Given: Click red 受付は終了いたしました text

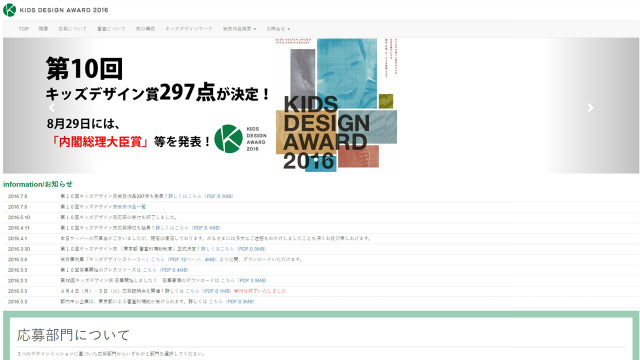Looking at the screenshot, I should pyautogui.click(x=260, y=291).
